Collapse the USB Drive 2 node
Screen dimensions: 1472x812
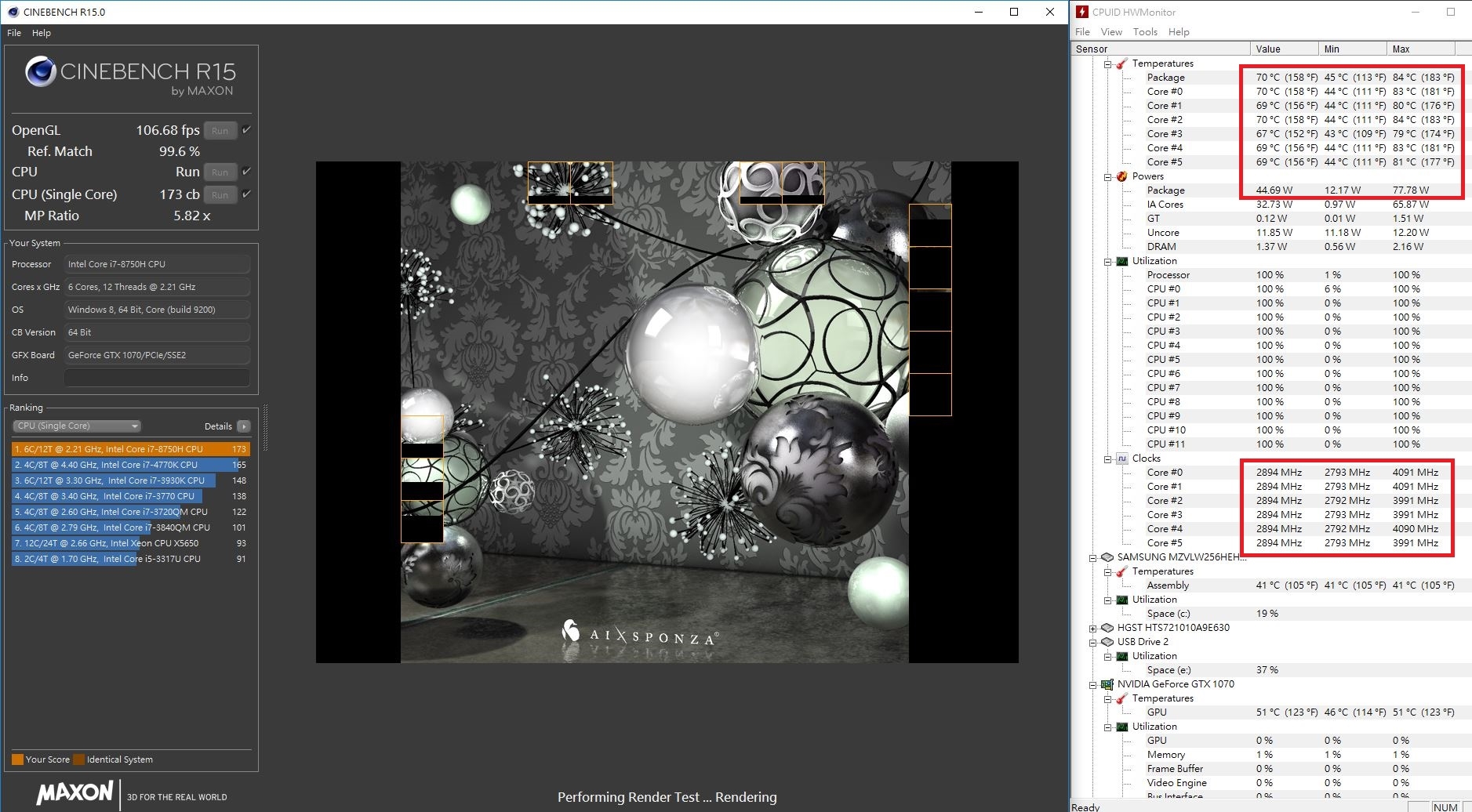coord(1092,643)
